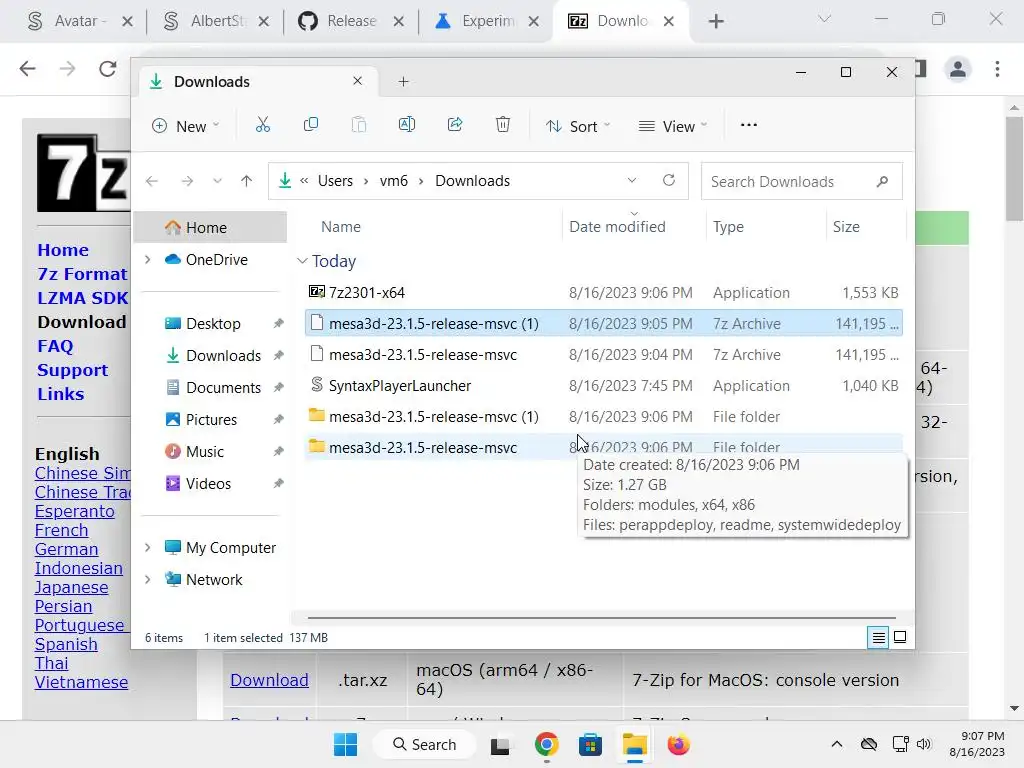Select Home in the navigation pane
This screenshot has height=768, width=1024.
point(210,227)
